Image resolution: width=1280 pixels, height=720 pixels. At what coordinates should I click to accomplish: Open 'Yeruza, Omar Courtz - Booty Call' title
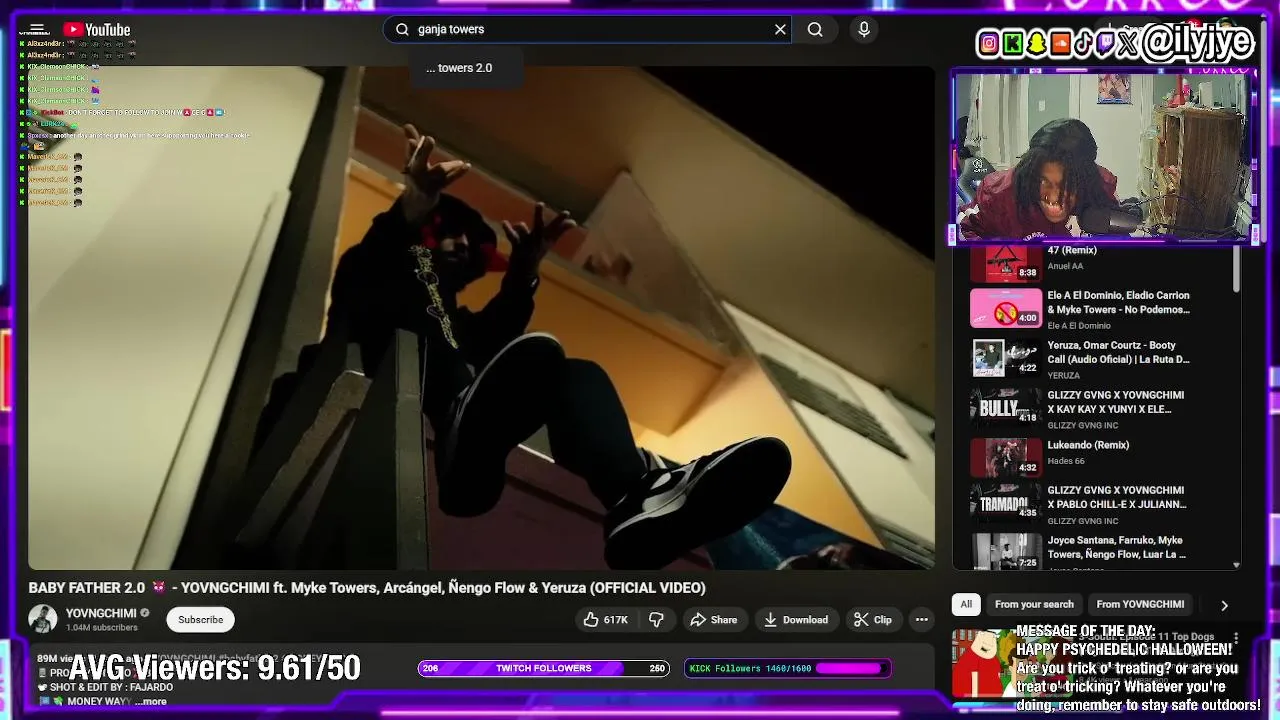(x=1118, y=352)
